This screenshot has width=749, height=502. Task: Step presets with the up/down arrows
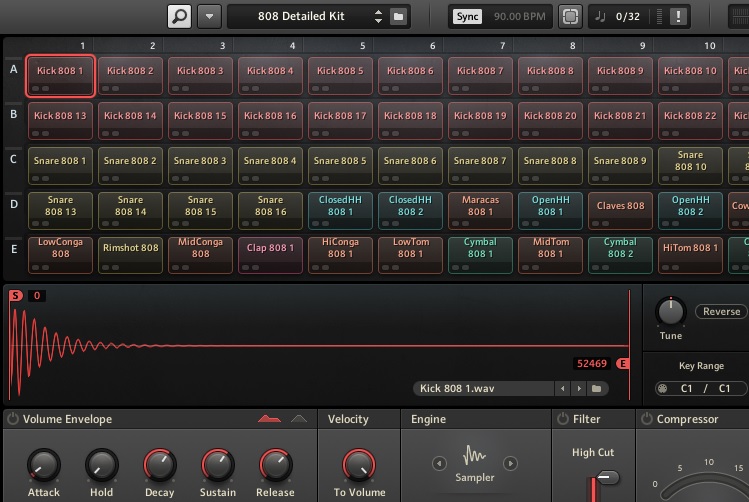click(378, 16)
